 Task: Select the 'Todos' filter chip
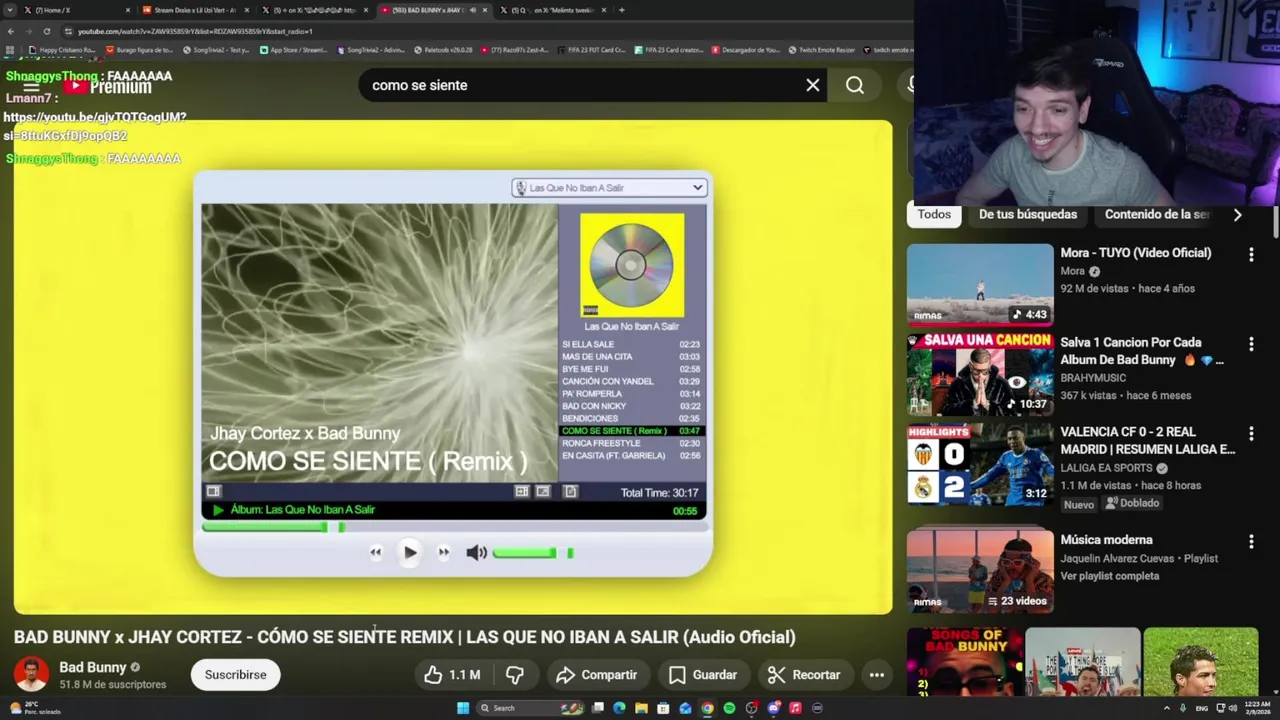coord(934,214)
